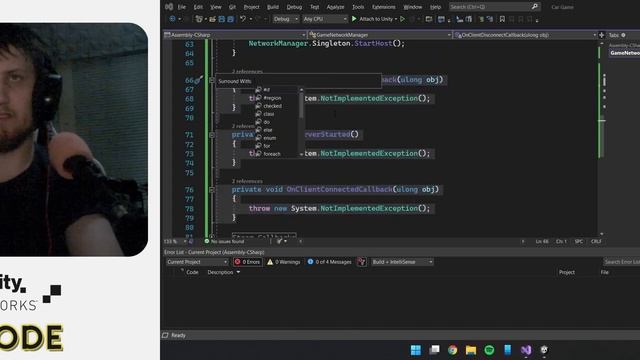Click the Windows Start button
The height and width of the screenshot is (360, 640).
tap(416, 350)
